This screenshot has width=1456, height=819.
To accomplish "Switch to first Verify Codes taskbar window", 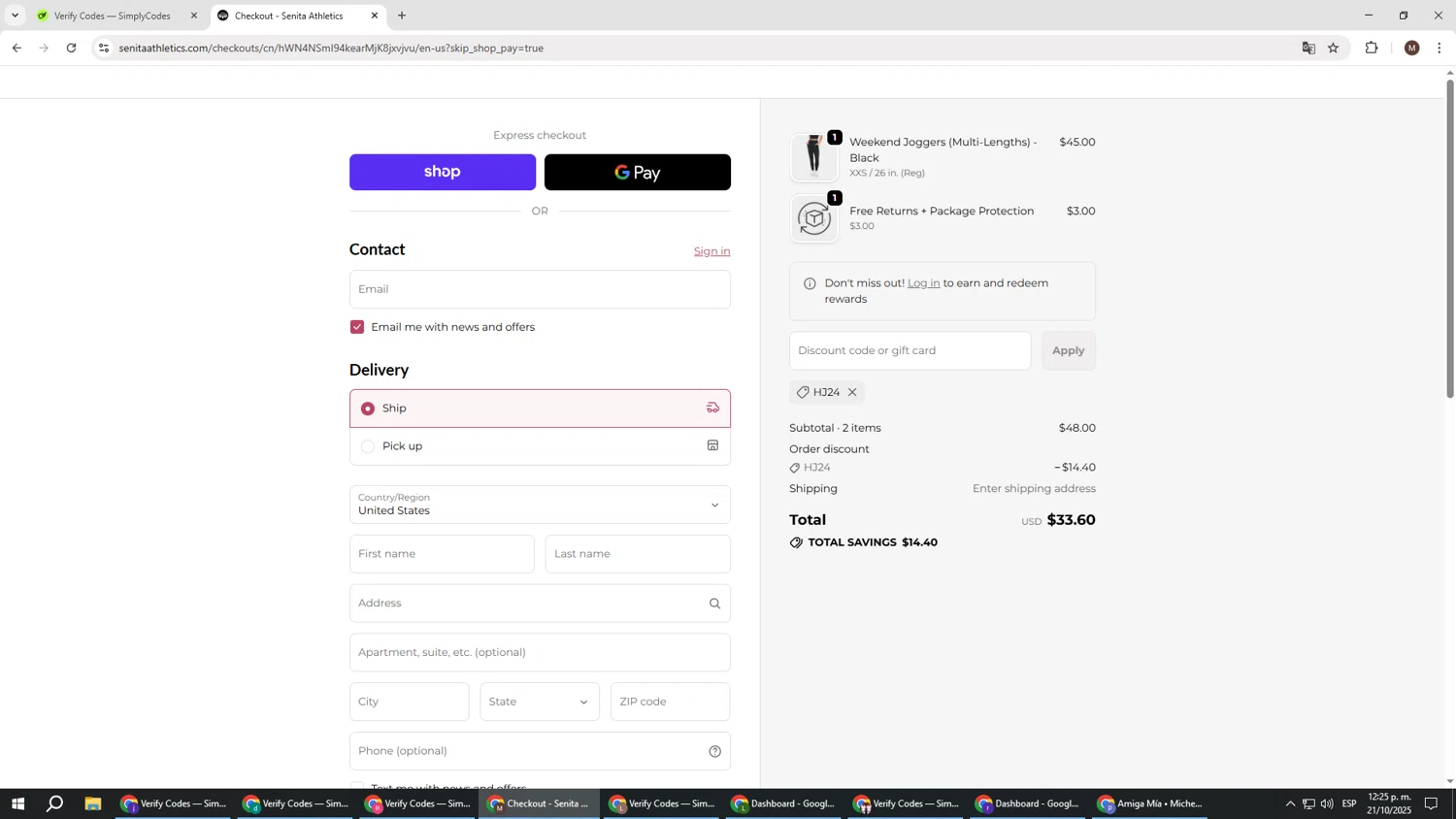I will [173, 803].
